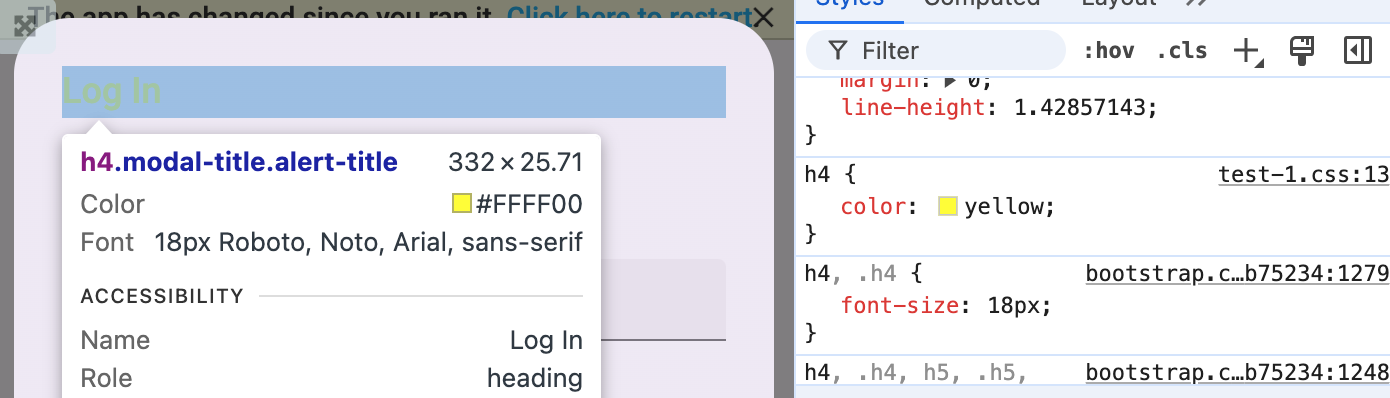Open the test-1.css:13 source link
The height and width of the screenshot is (398, 1390).
pyautogui.click(x=1303, y=175)
